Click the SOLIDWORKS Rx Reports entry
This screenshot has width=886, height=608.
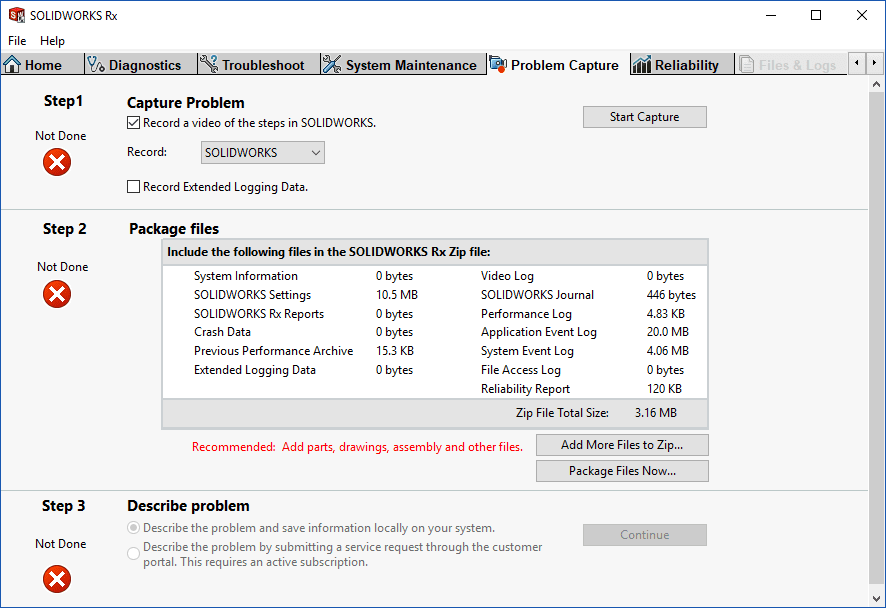[259, 314]
